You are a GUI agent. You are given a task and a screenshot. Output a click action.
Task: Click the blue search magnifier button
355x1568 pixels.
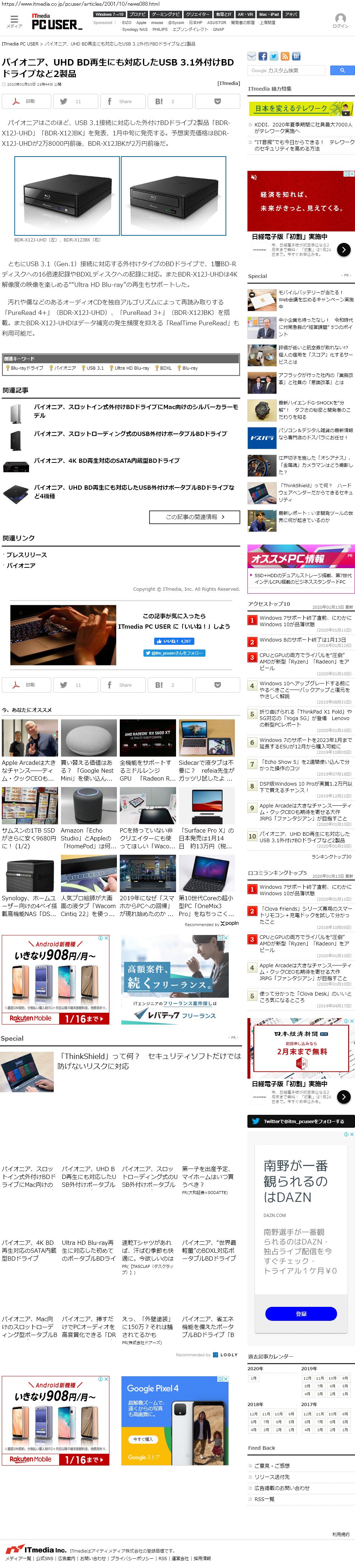[x=342, y=71]
